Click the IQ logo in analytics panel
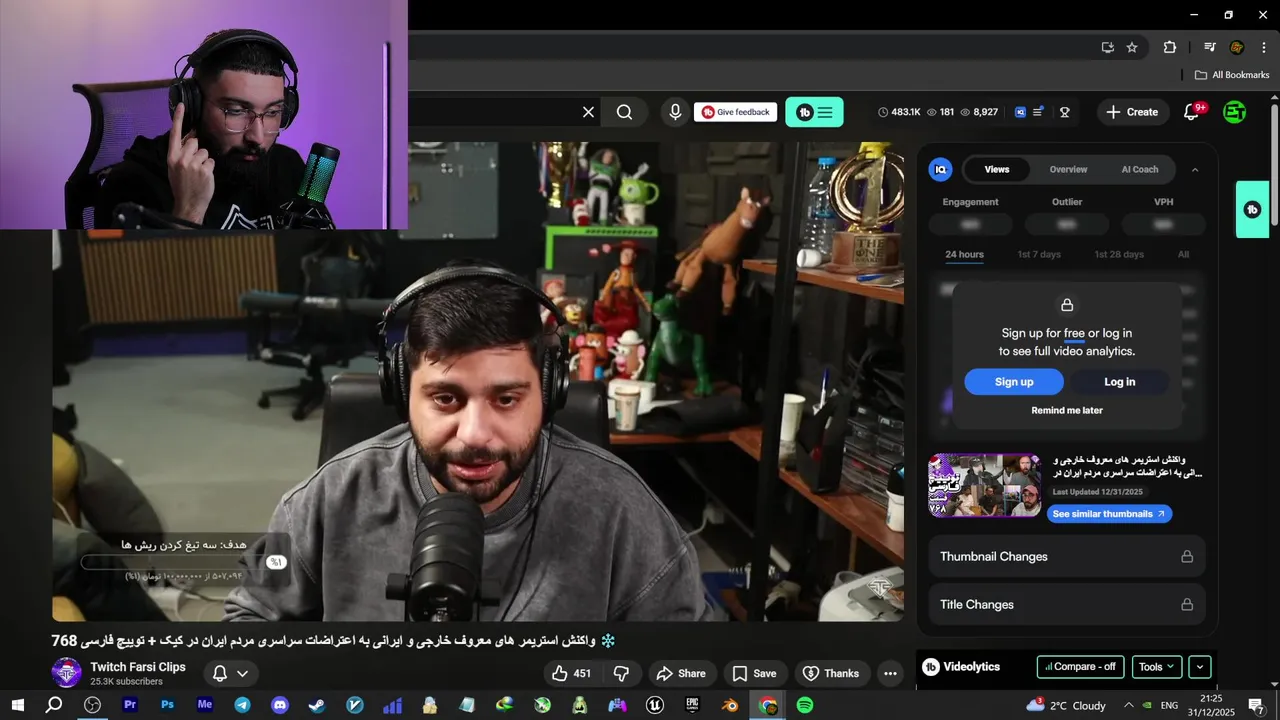This screenshot has height=720, width=1280. pyautogui.click(x=940, y=169)
